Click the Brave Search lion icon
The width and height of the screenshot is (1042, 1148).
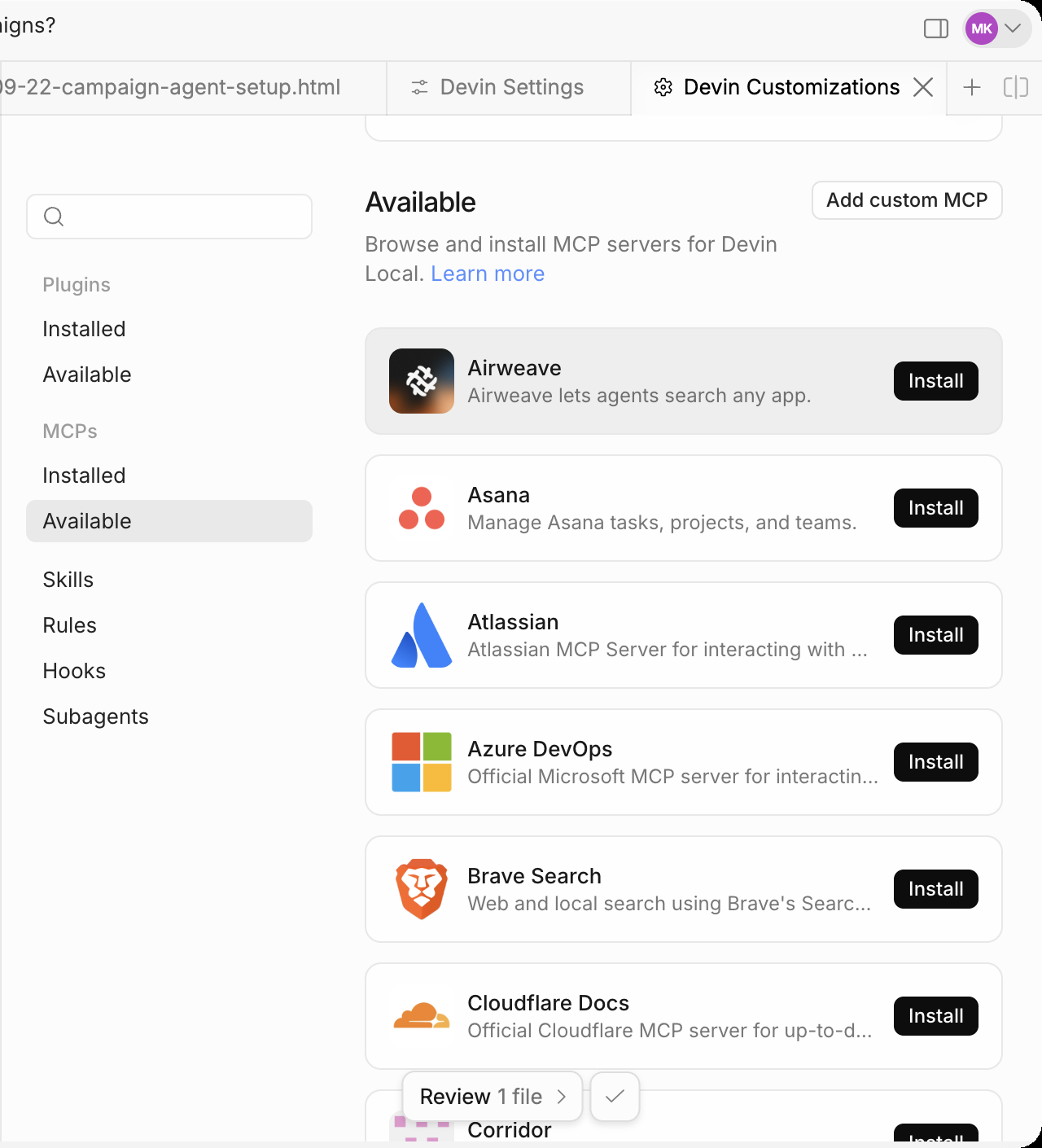[x=422, y=889]
